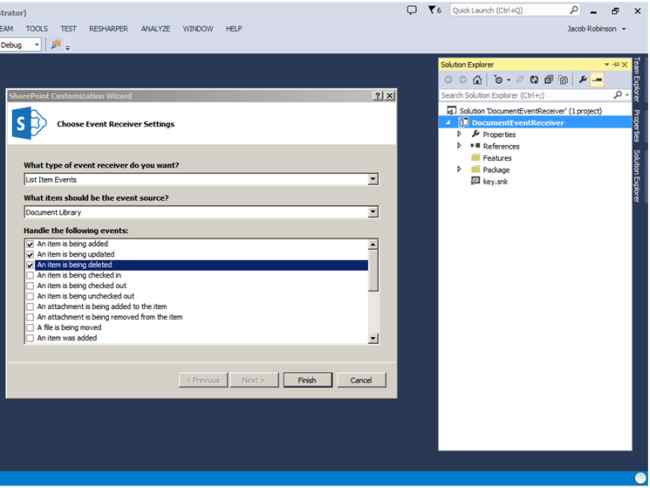
Task: Click the Finish button
Action: pos(307,380)
